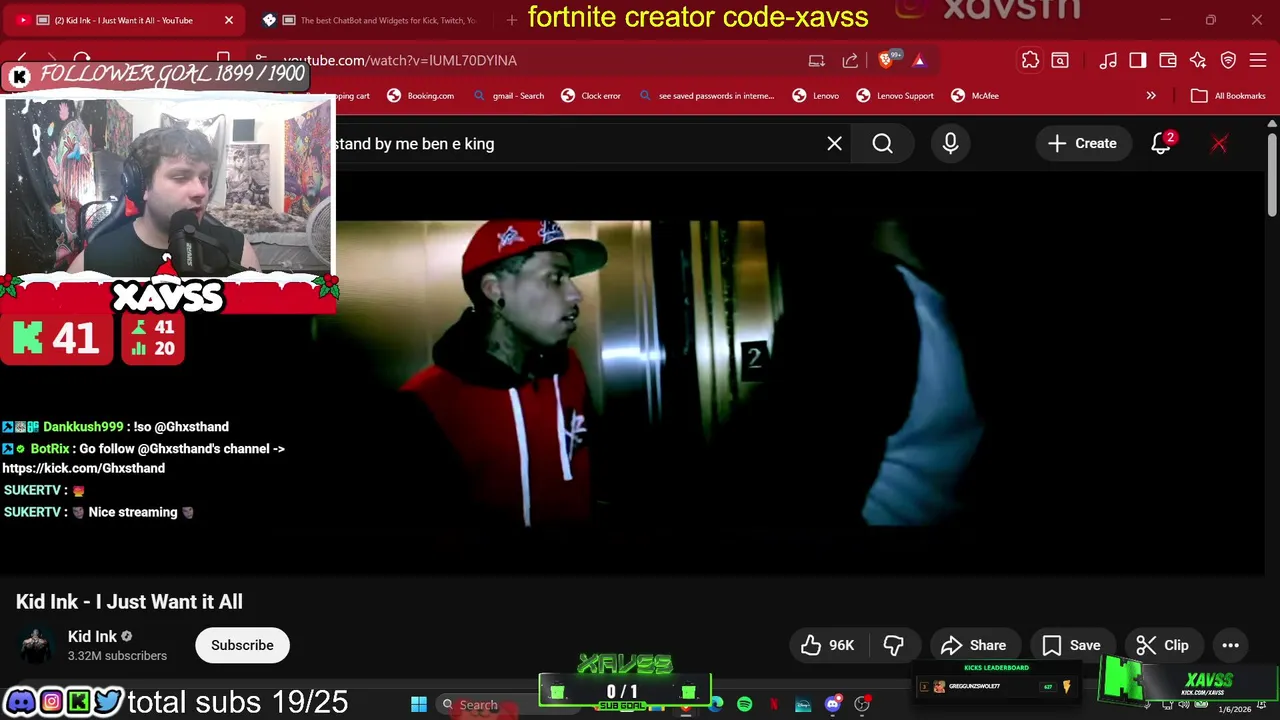The image size is (1280, 720).
Task: Open the see saved passwords bookmark
Action: 707,96
